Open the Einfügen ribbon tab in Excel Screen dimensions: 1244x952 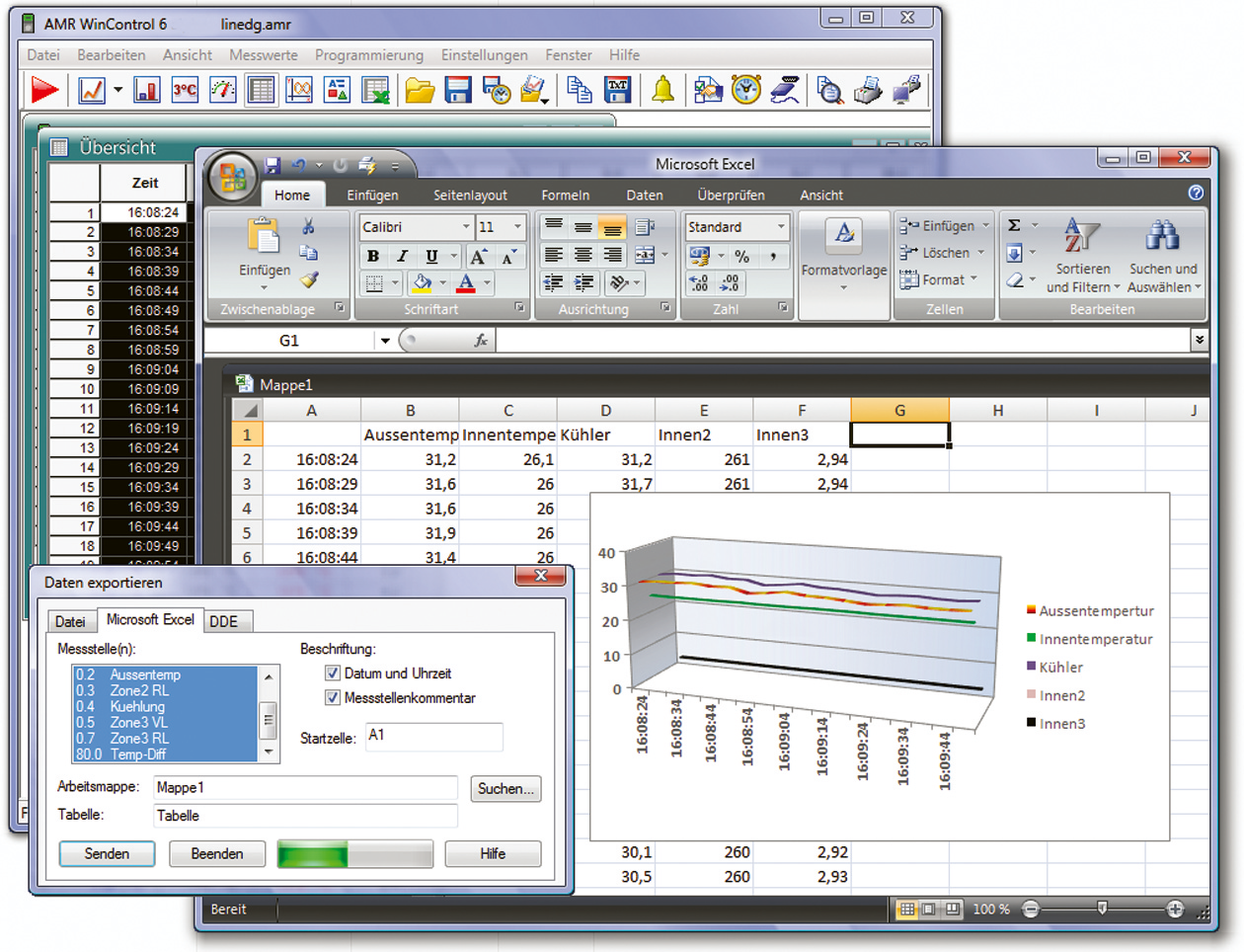372,196
